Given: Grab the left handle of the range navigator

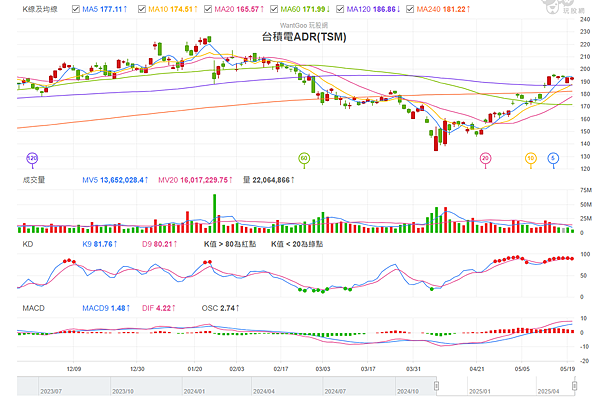Looking at the screenshot, I should click(x=437, y=386).
